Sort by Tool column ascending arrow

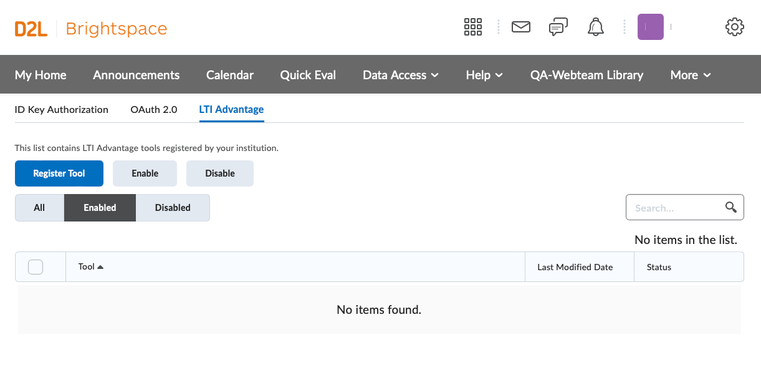click(100, 267)
